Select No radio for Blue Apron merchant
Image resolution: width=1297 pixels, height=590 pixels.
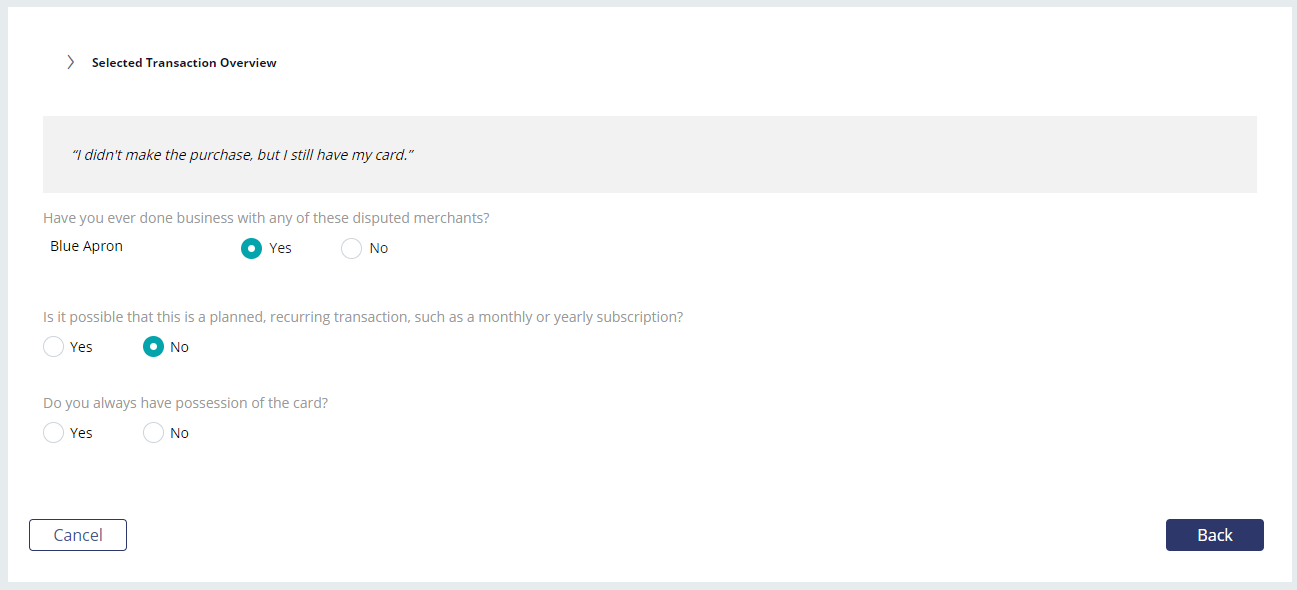351,248
